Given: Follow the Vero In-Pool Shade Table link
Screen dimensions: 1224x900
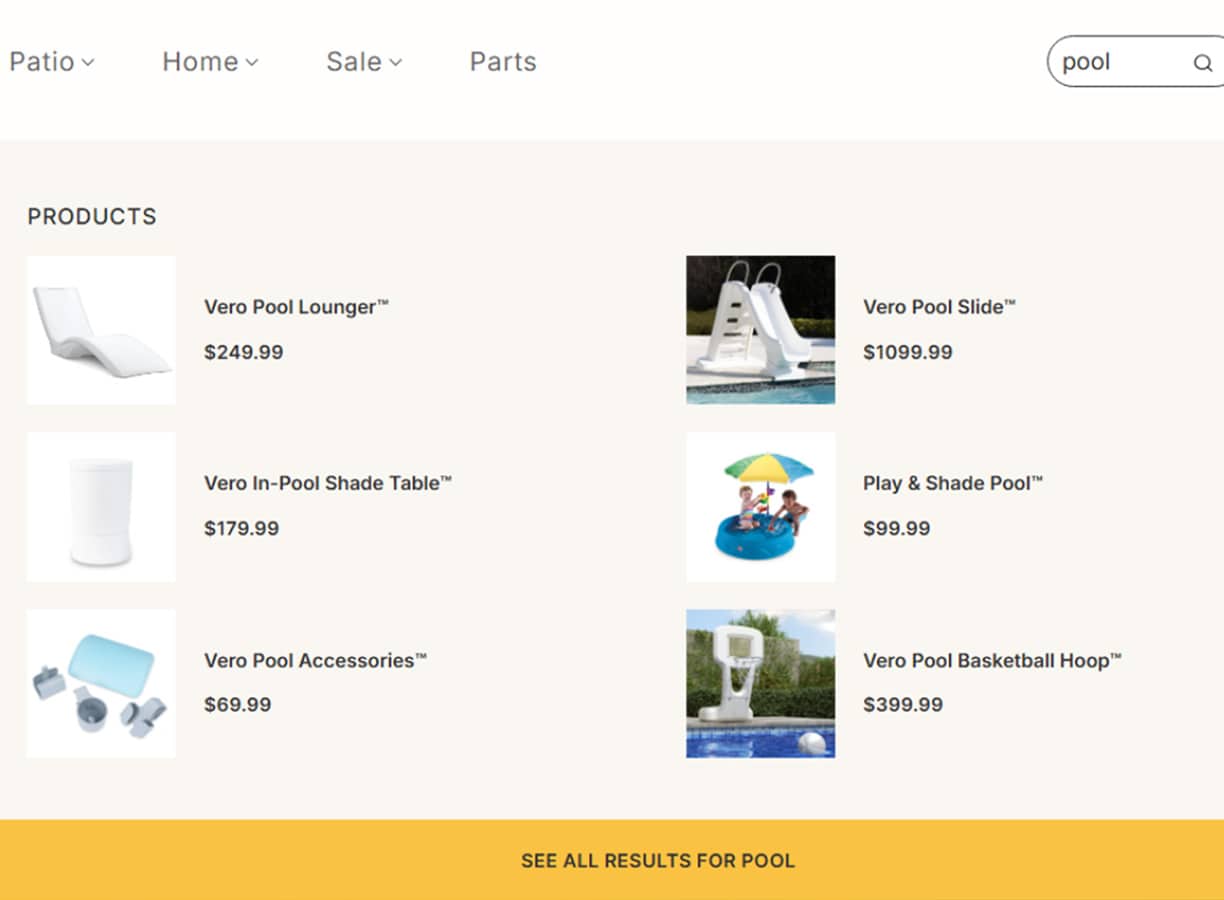Looking at the screenshot, I should pyautogui.click(x=328, y=483).
